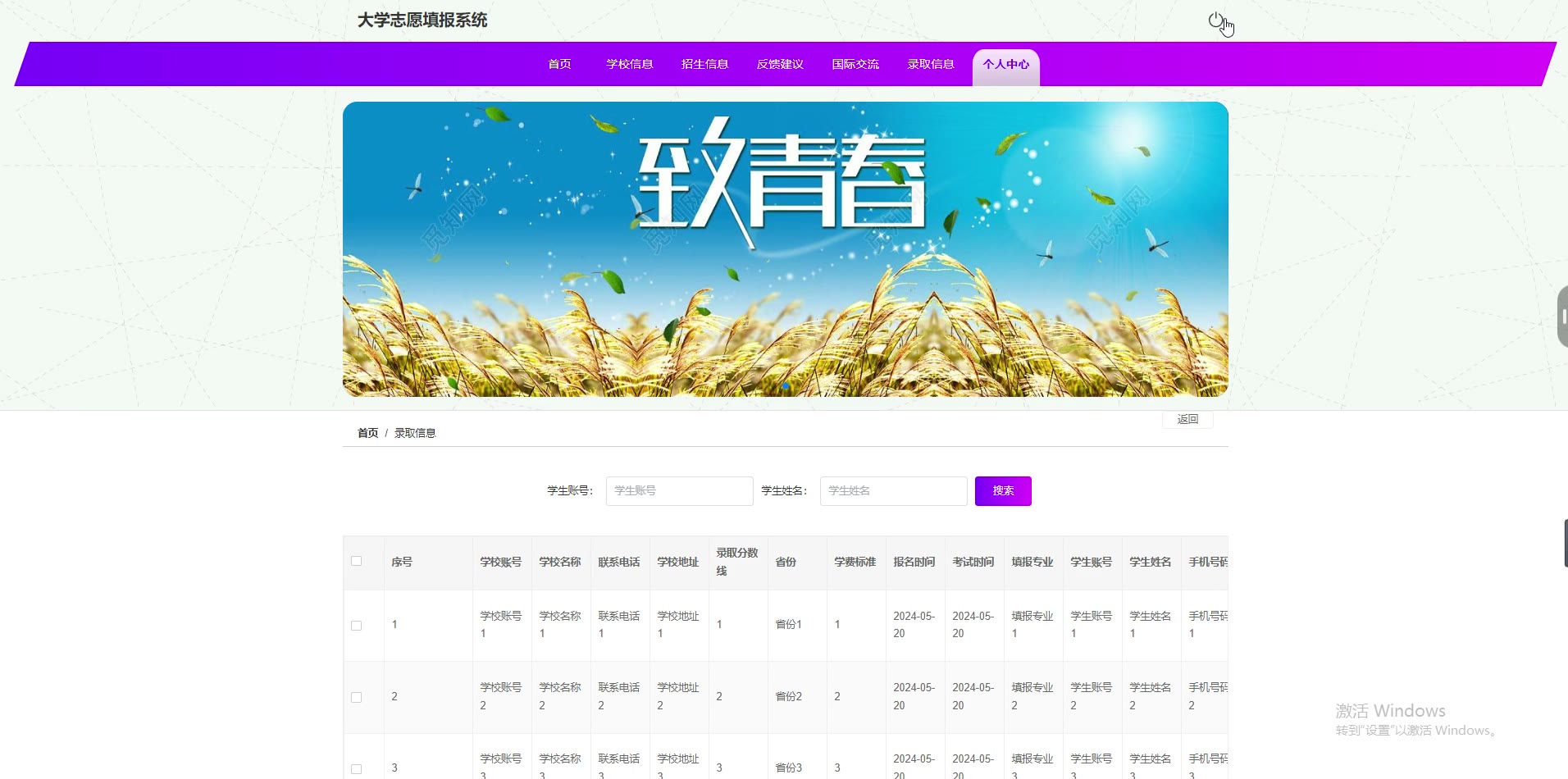
Task: Click the blue carousel indicator dot
Action: (786, 385)
